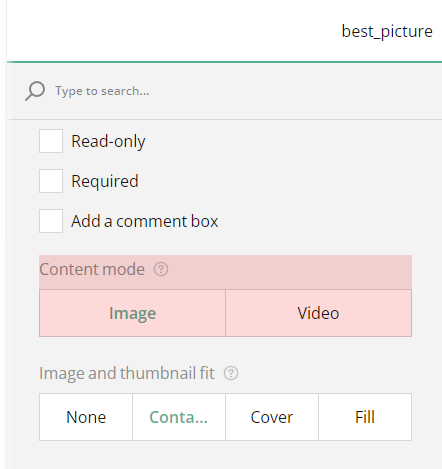This screenshot has height=469, width=442.
Task: Check the Add a comment box option
Action: pyautogui.click(x=51, y=221)
